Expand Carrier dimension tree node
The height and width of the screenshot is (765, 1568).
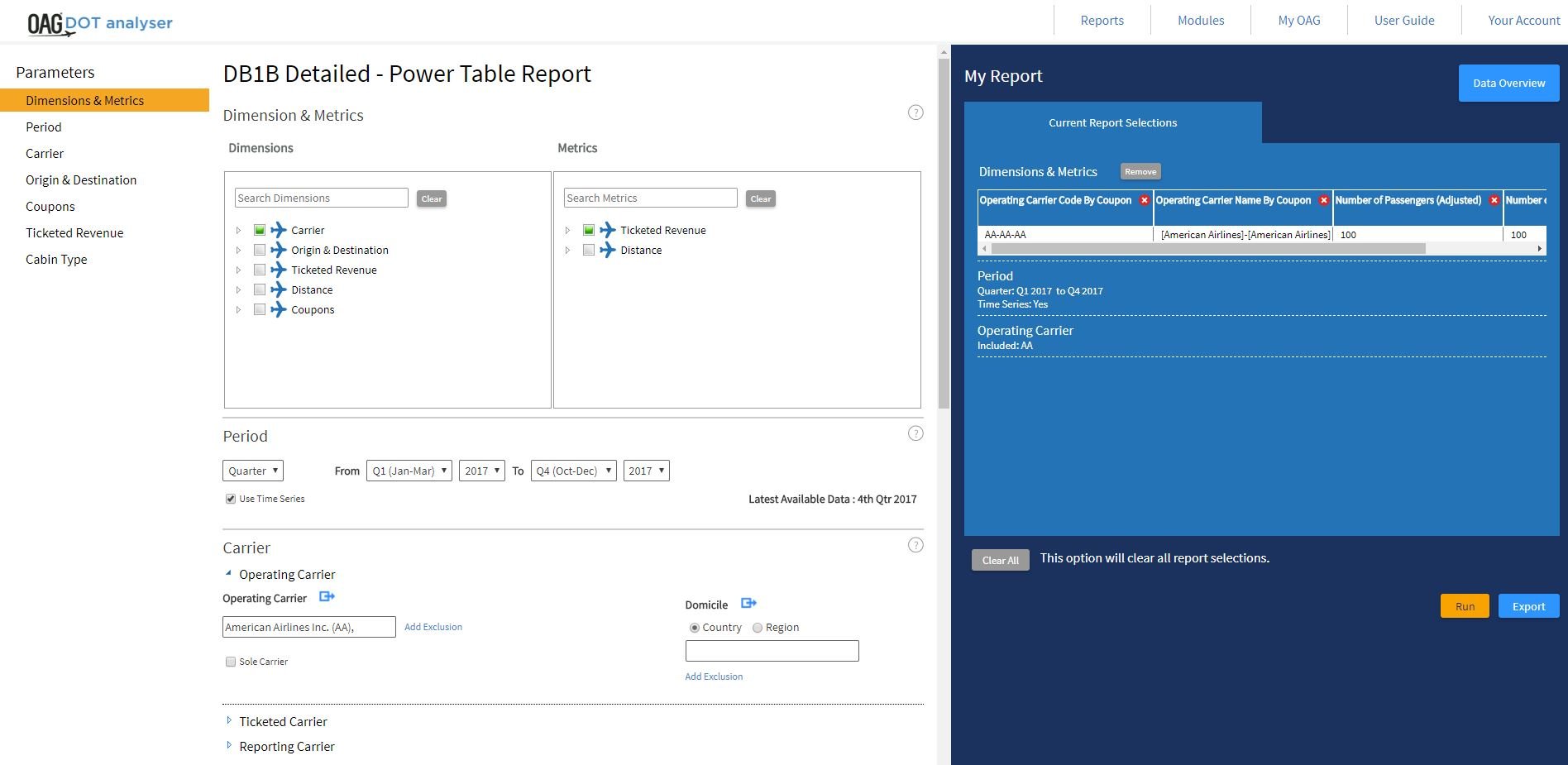coord(238,230)
